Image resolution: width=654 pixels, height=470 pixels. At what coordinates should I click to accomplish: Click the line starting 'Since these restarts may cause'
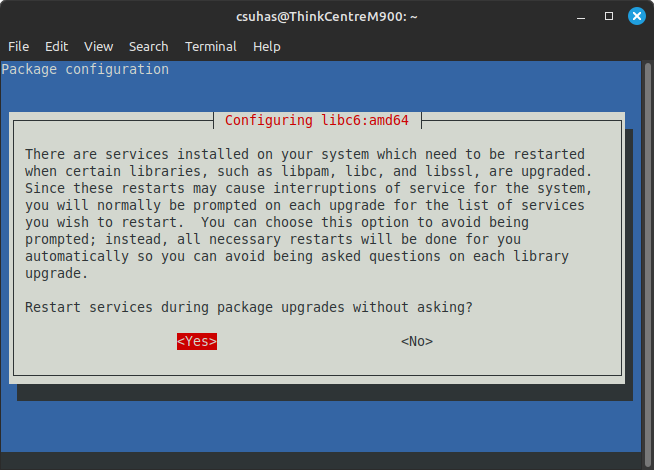308,189
